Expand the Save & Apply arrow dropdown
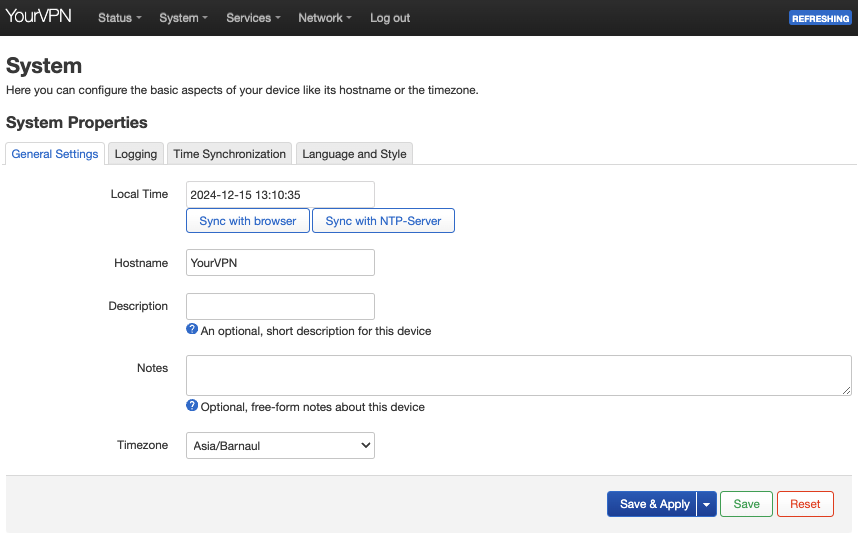 [707, 505]
